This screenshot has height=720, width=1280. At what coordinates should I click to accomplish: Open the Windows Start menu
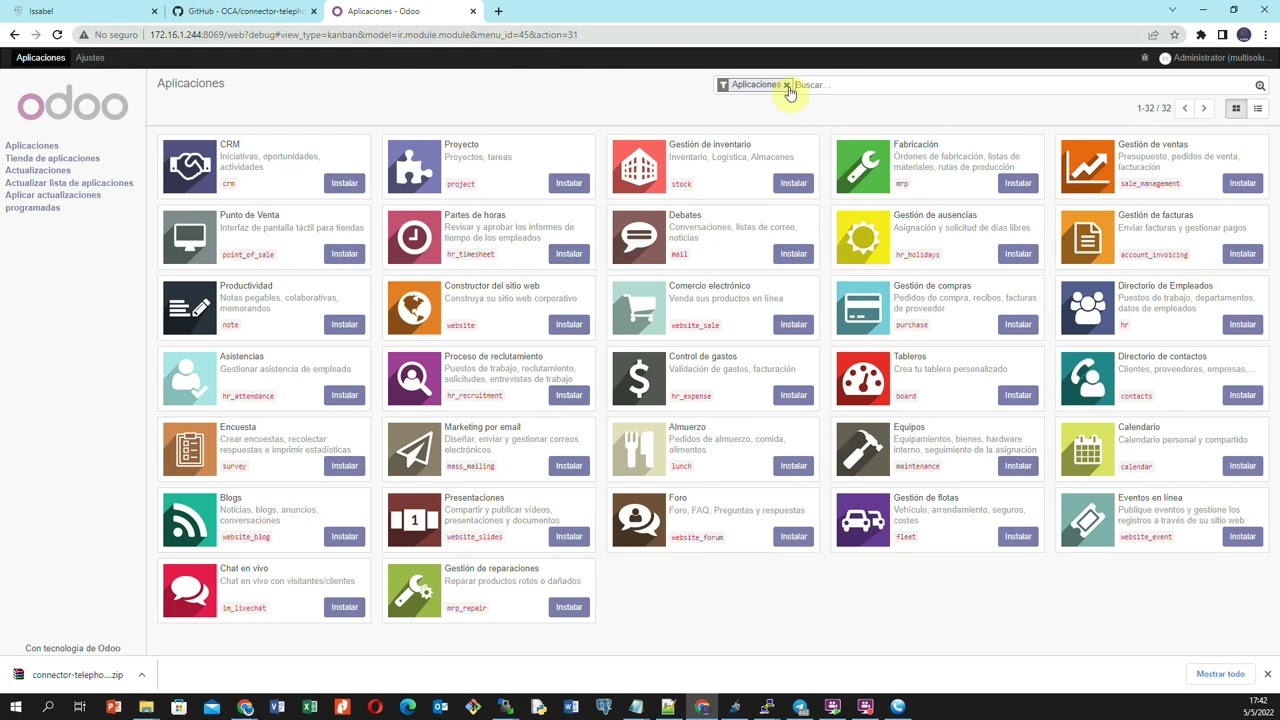click(15, 707)
